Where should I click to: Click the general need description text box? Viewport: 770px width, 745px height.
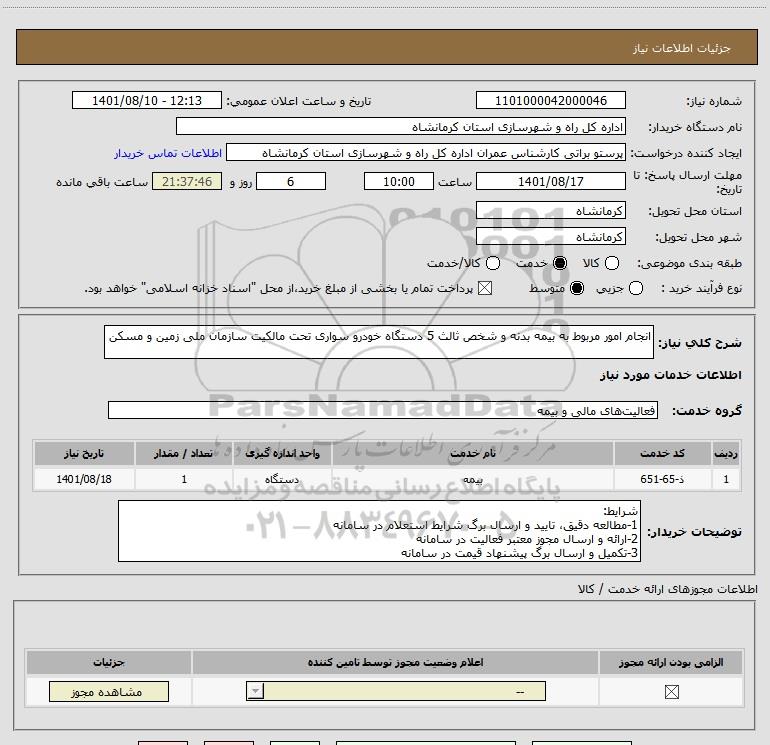(x=379, y=341)
